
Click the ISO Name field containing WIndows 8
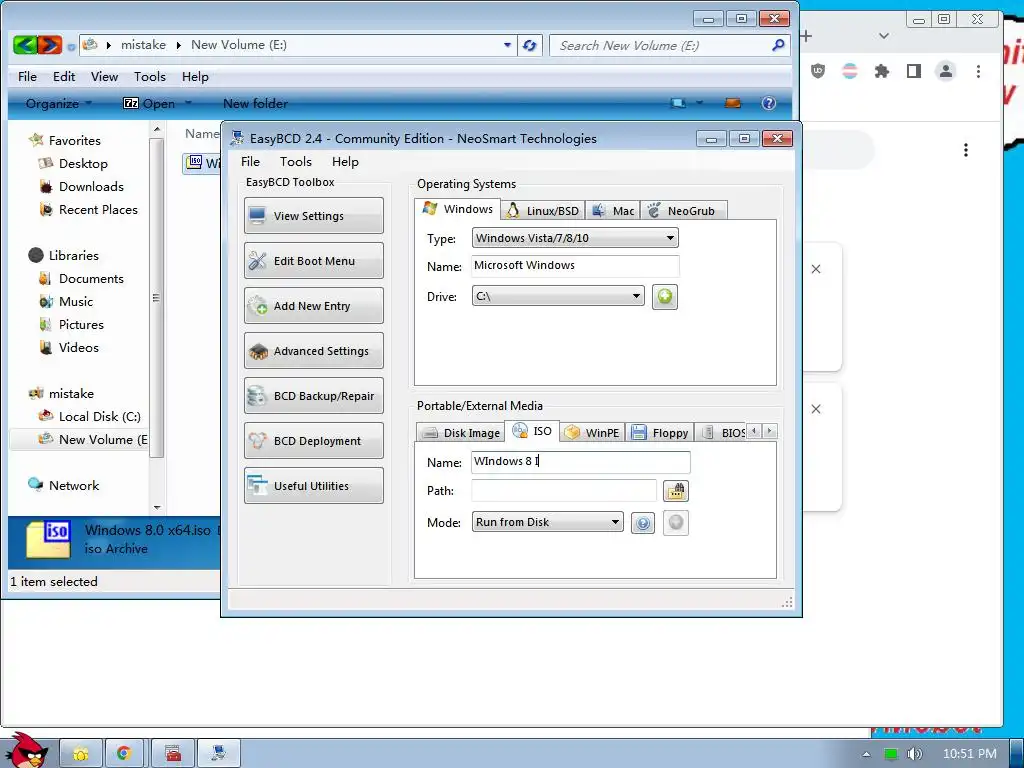pos(580,462)
